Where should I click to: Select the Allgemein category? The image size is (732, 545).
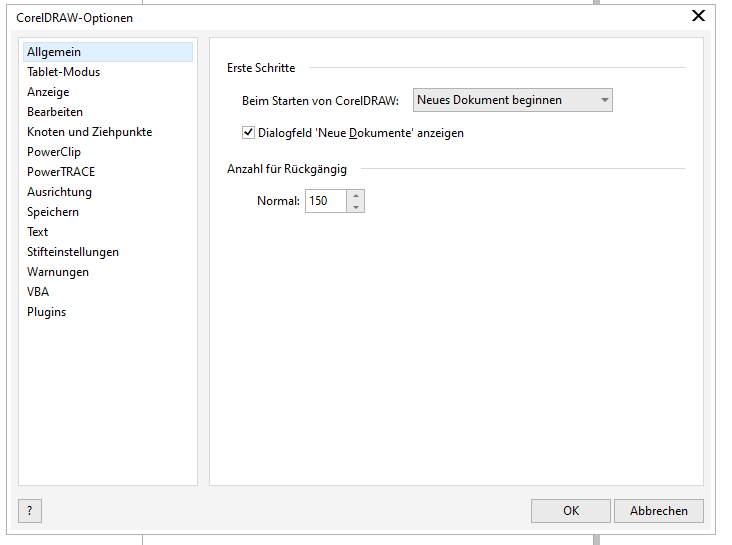coord(108,52)
